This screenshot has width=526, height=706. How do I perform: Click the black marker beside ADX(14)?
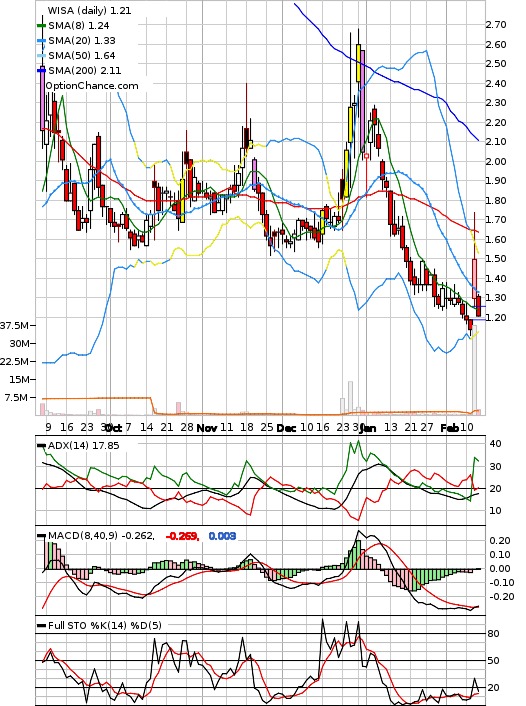41,446
